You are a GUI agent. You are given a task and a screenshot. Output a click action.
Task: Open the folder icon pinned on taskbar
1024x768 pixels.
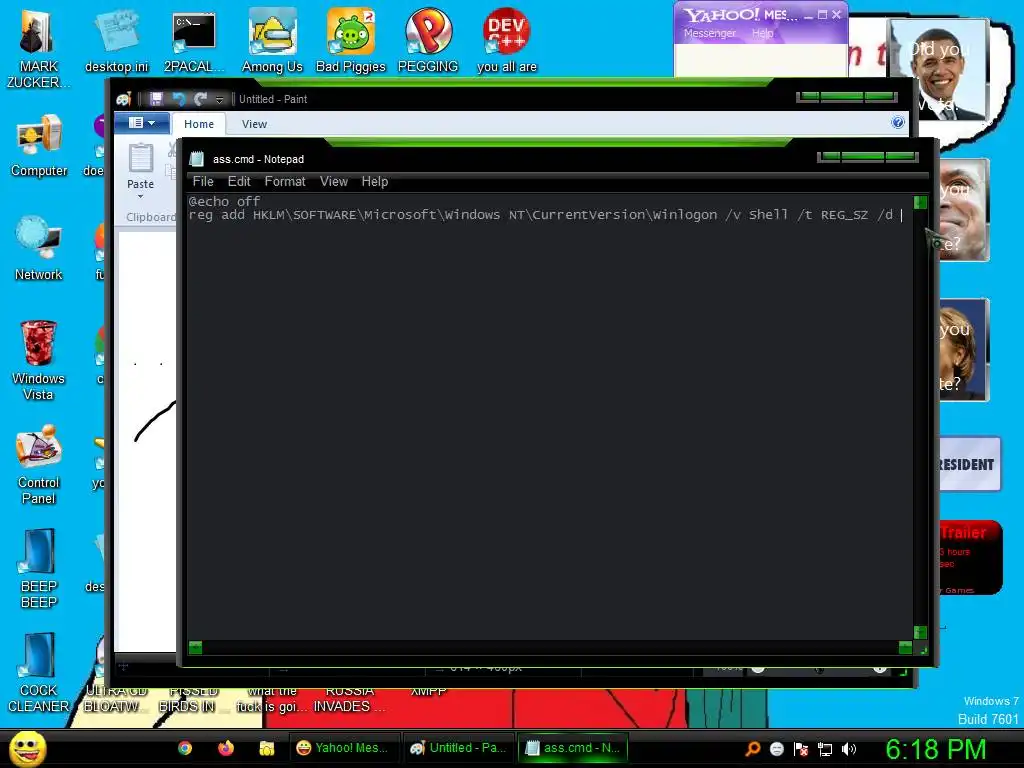(266, 748)
